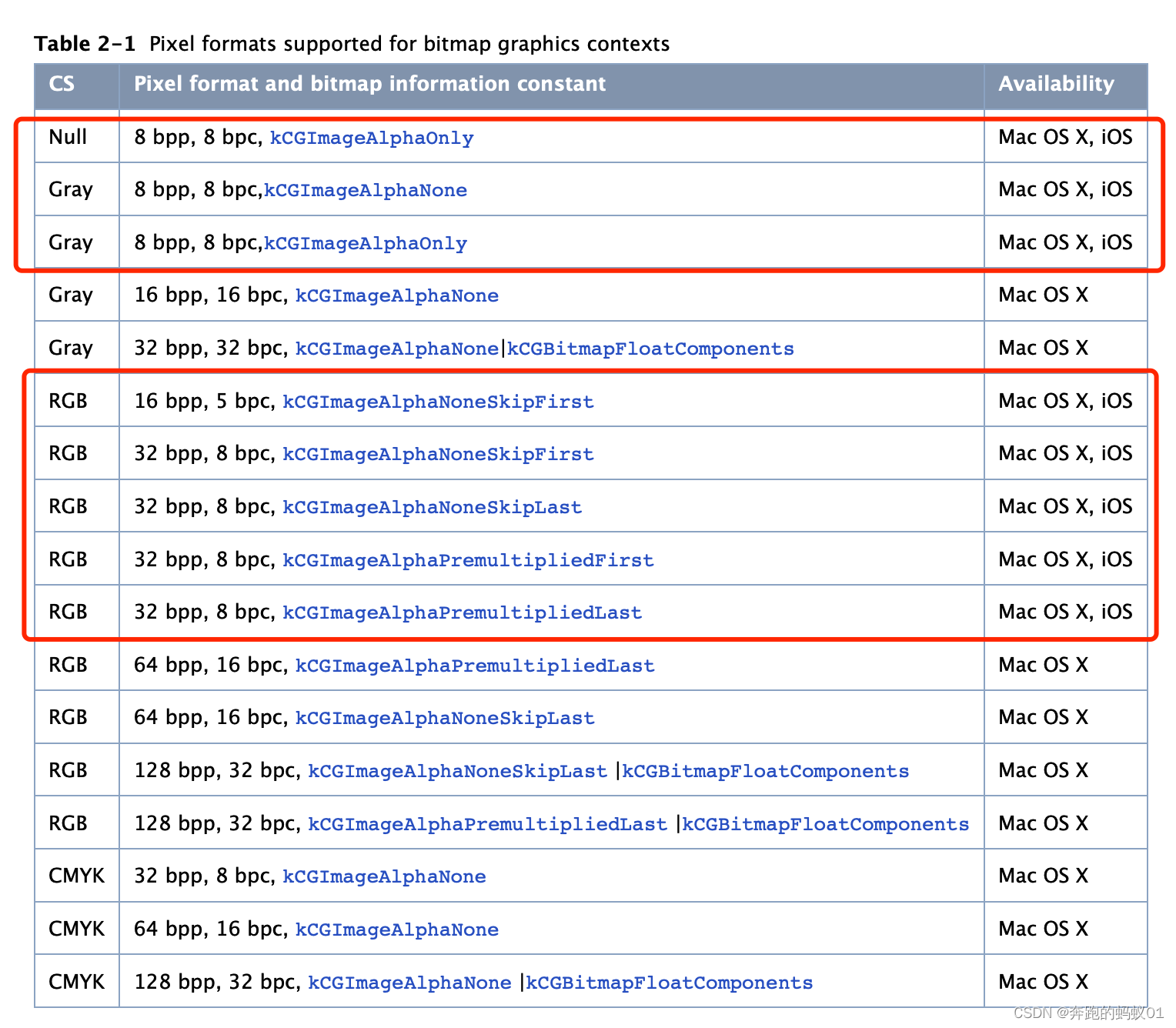
Task: Click '16 bpp, 5 bpc,' text in RGB row
Action: [x=205, y=402]
